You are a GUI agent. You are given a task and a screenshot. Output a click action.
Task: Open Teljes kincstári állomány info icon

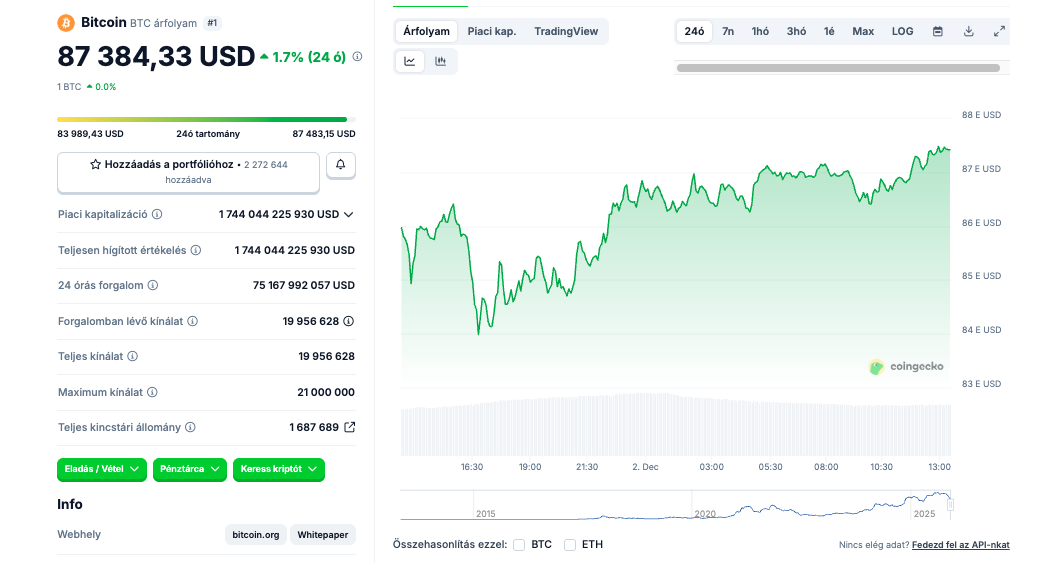point(190,427)
